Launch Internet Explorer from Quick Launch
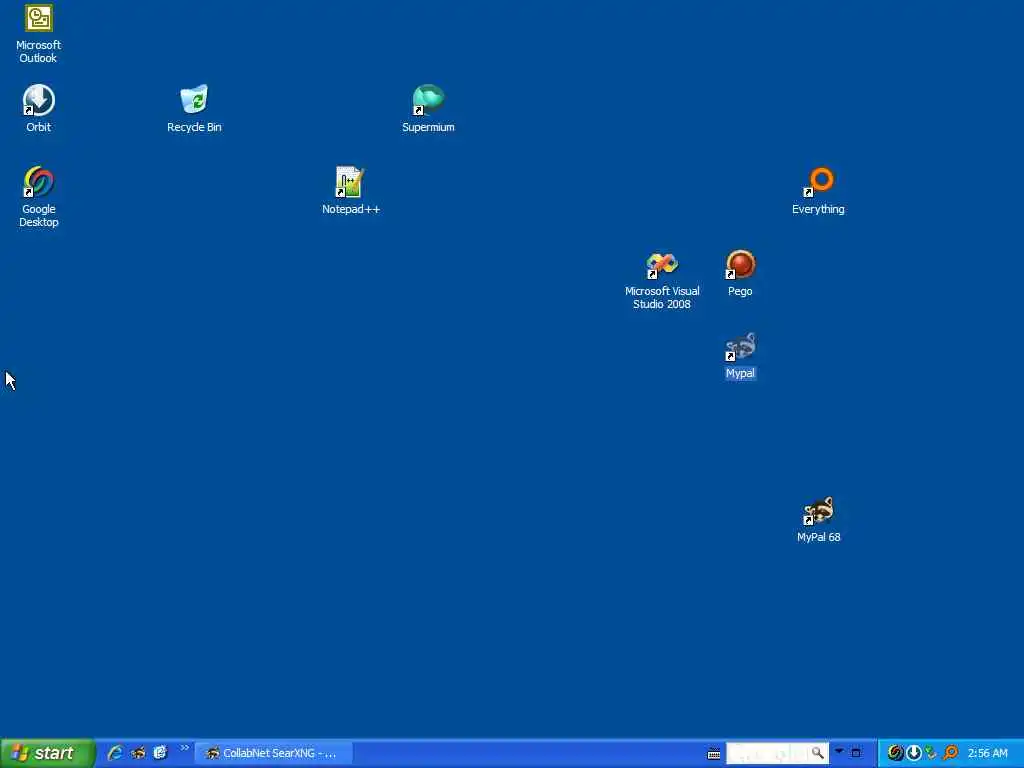 tap(115, 753)
